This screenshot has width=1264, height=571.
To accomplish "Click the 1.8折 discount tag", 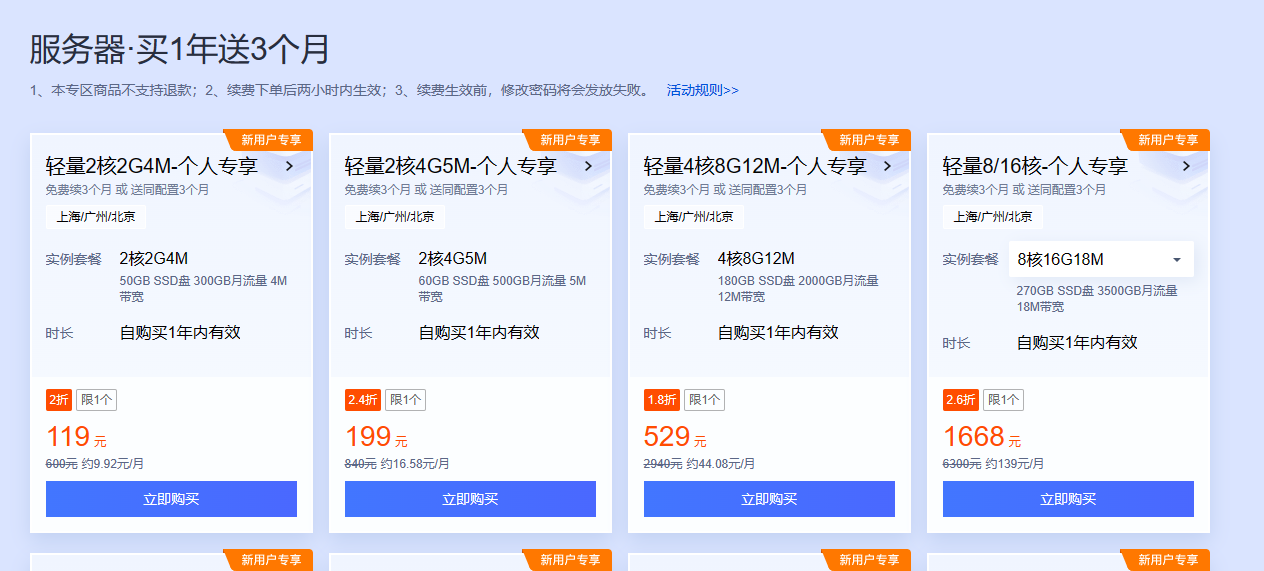I will 662,400.
